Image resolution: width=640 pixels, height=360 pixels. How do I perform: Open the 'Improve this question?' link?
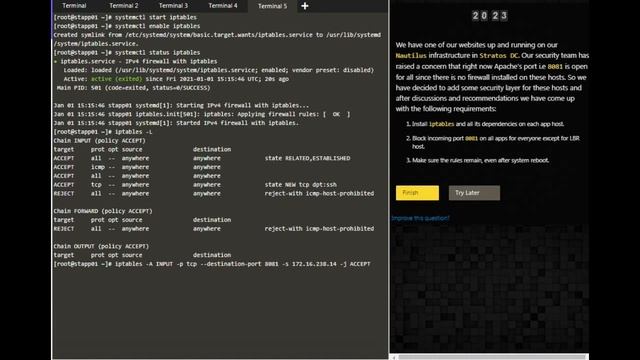(420, 218)
